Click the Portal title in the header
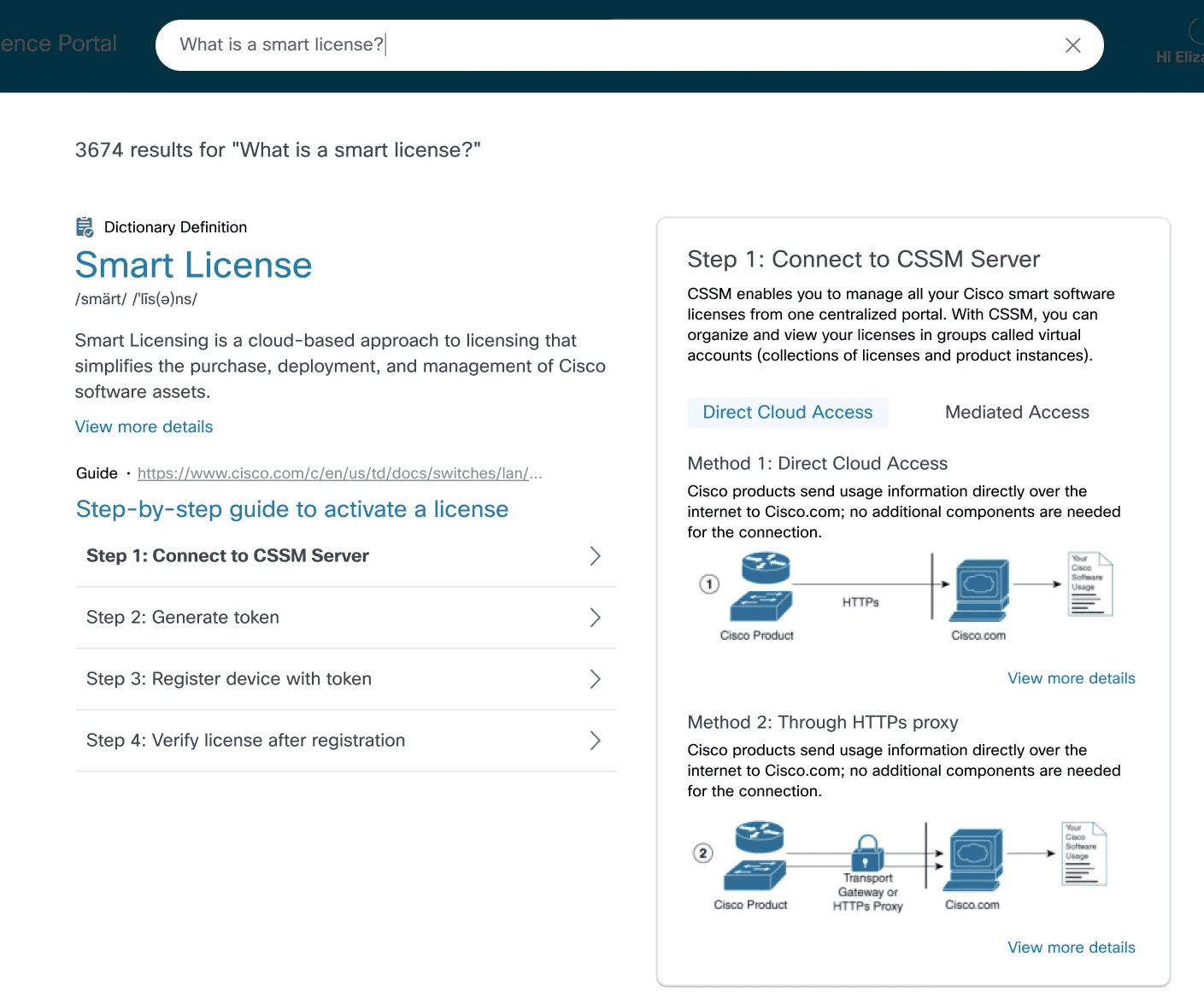Viewport: 1204px width, 1003px height. 58,44
